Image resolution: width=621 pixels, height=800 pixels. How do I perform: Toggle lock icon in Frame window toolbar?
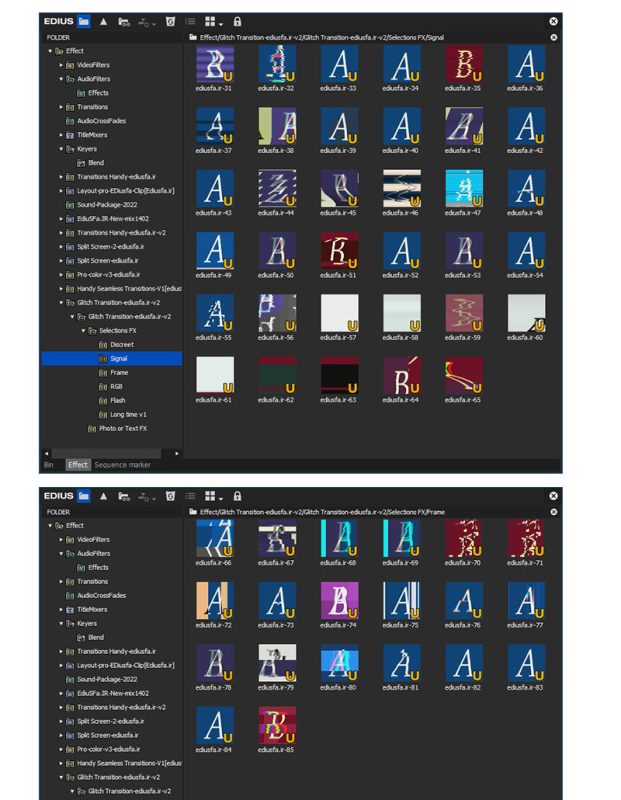pos(237,496)
